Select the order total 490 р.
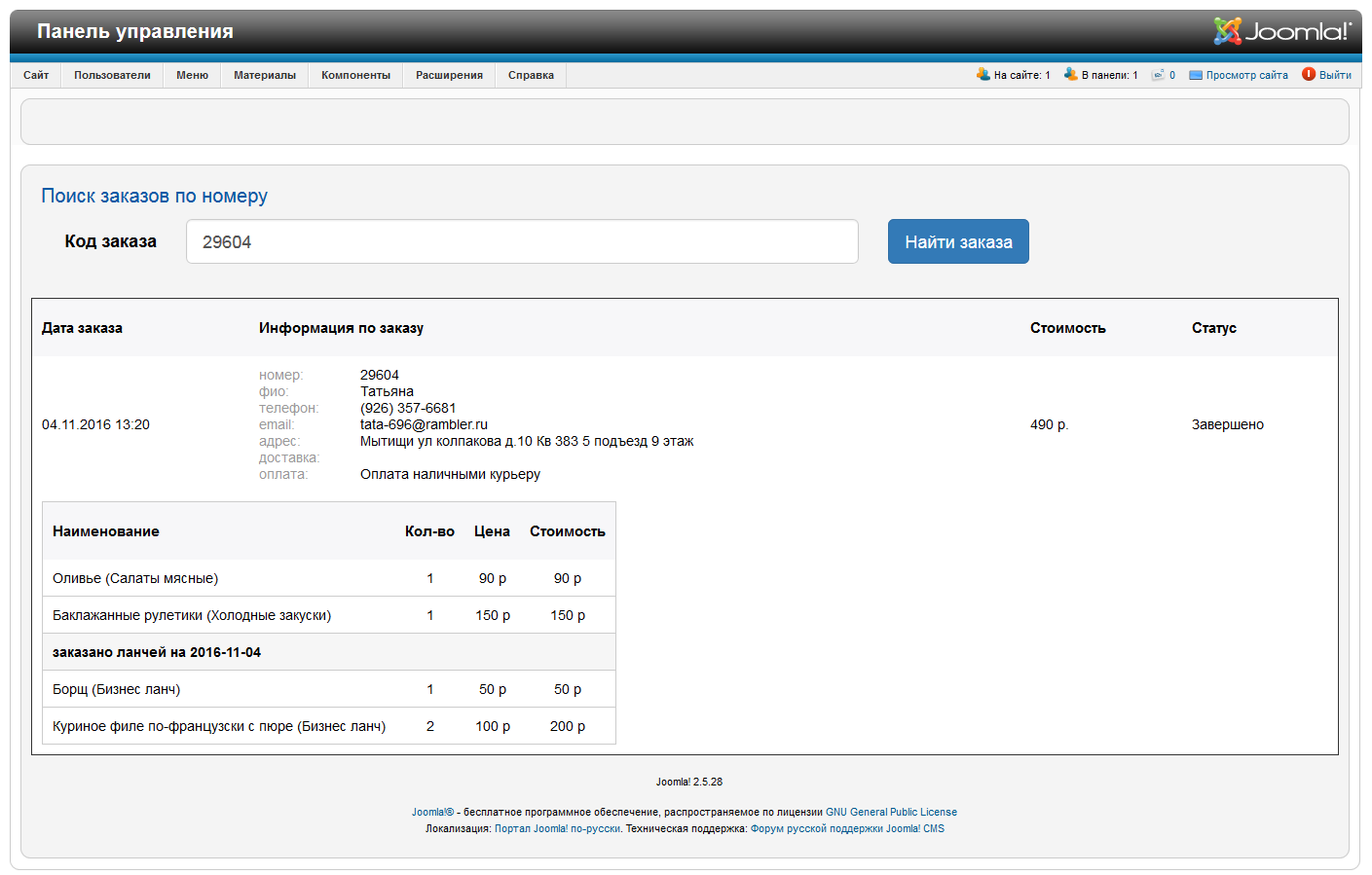Screen dimensions: 1372x875 coord(1049,424)
